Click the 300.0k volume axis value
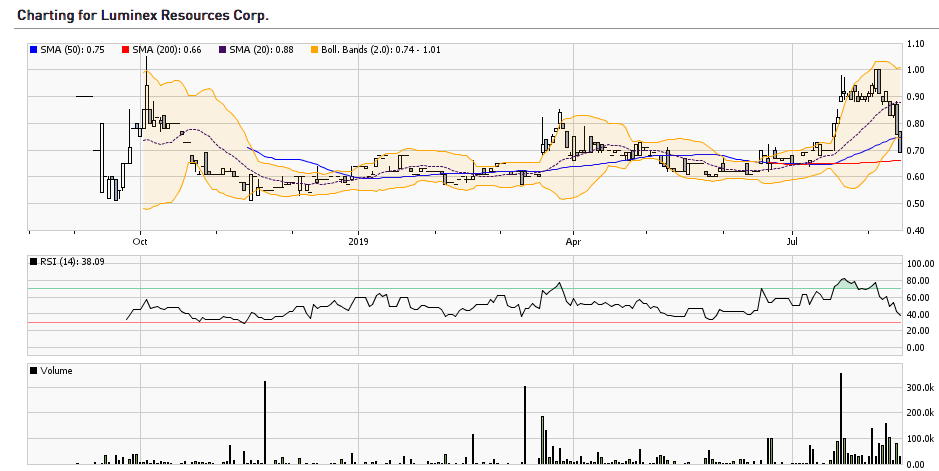This screenshot has width=939, height=471. pos(920,388)
